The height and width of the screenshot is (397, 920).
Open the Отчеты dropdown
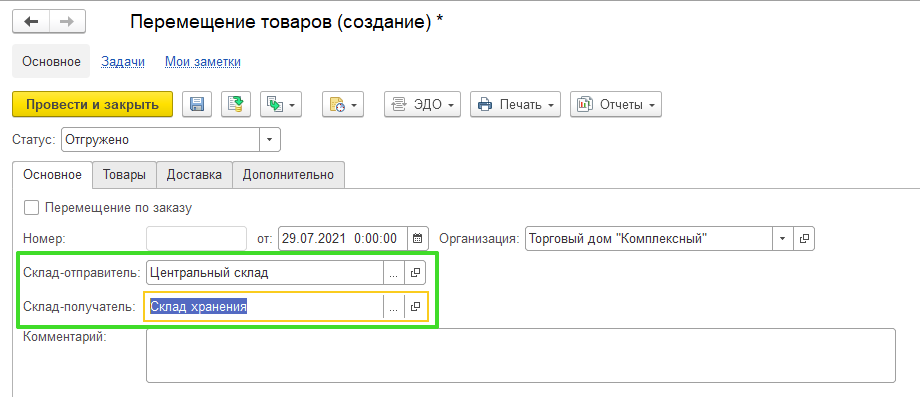pos(616,104)
